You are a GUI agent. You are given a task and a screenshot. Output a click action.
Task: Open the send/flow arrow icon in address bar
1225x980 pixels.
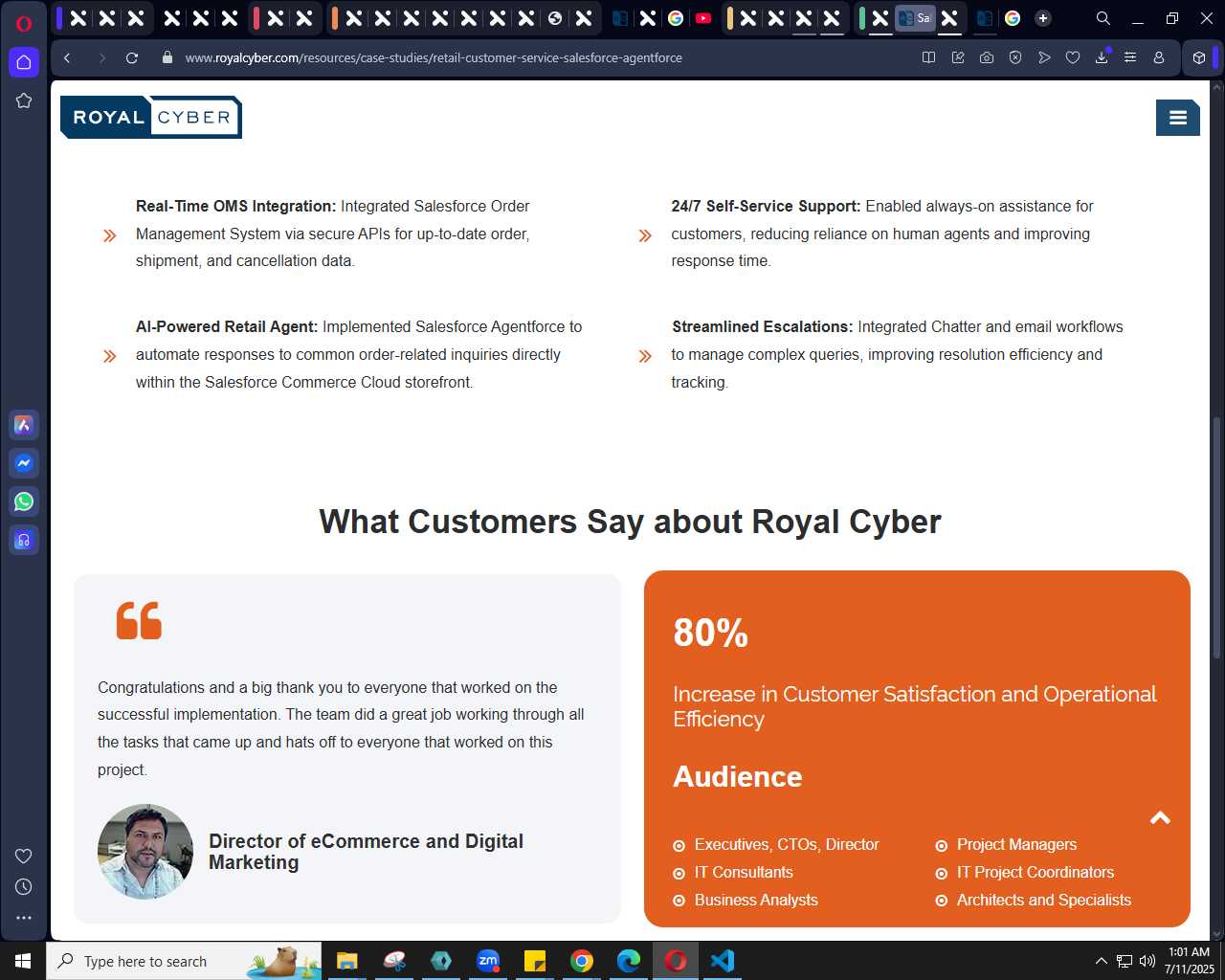click(x=1044, y=57)
